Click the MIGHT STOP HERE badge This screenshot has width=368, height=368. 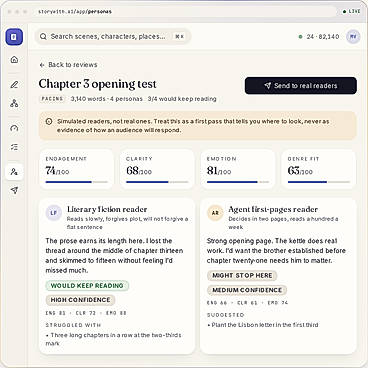(242, 276)
